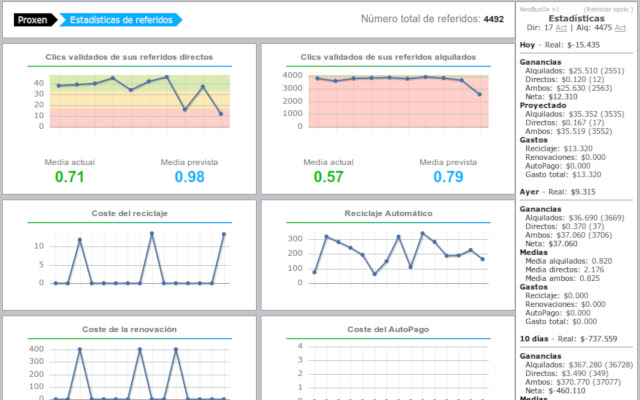Click the Reiniciar opciones link
The height and width of the screenshot is (400, 640).
(608, 9)
